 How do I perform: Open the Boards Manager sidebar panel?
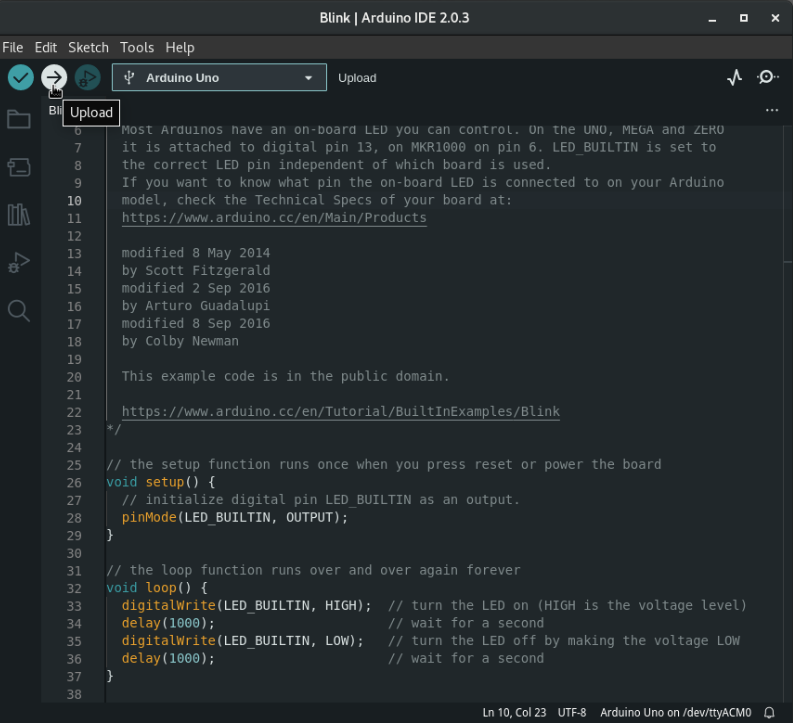click(19, 167)
